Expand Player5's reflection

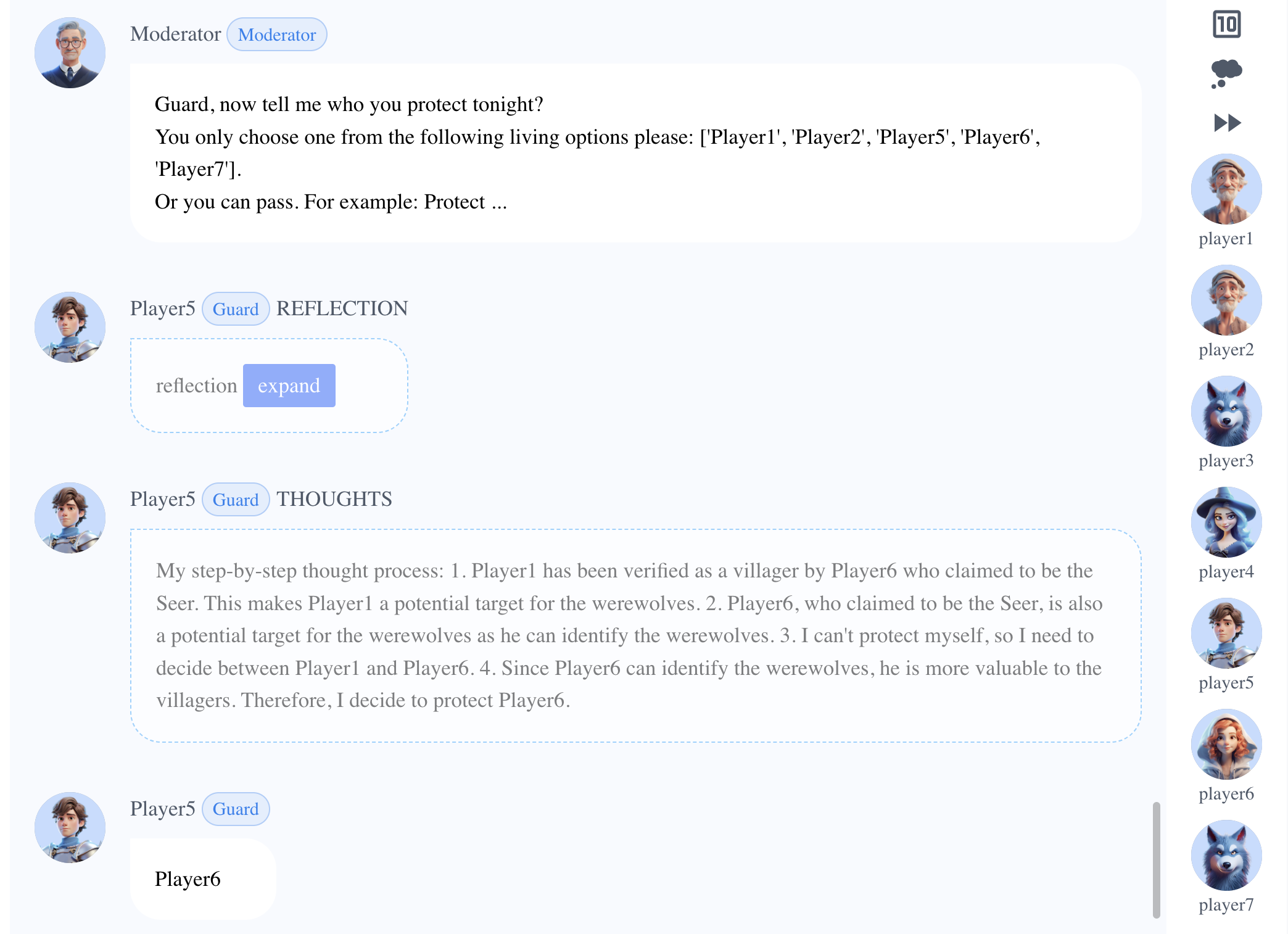point(289,386)
